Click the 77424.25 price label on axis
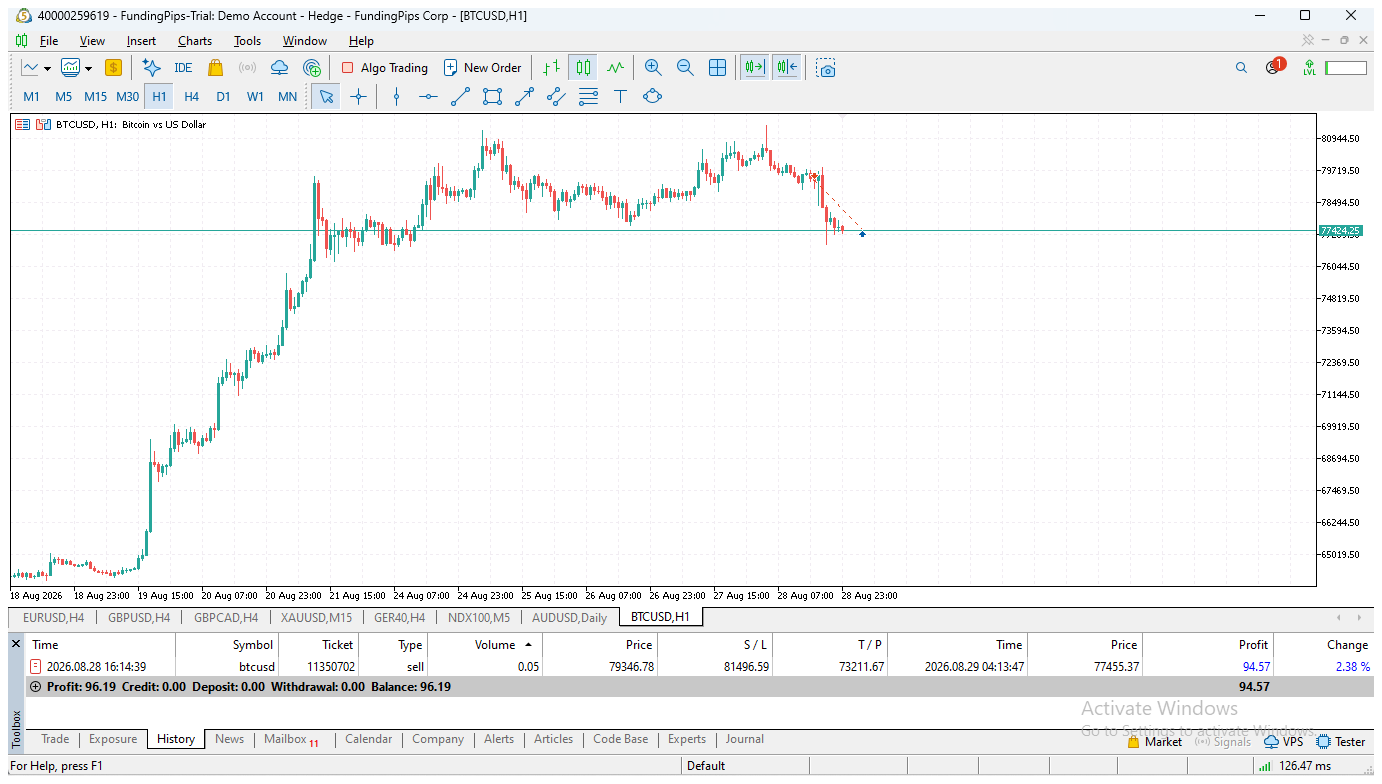 (x=1340, y=231)
